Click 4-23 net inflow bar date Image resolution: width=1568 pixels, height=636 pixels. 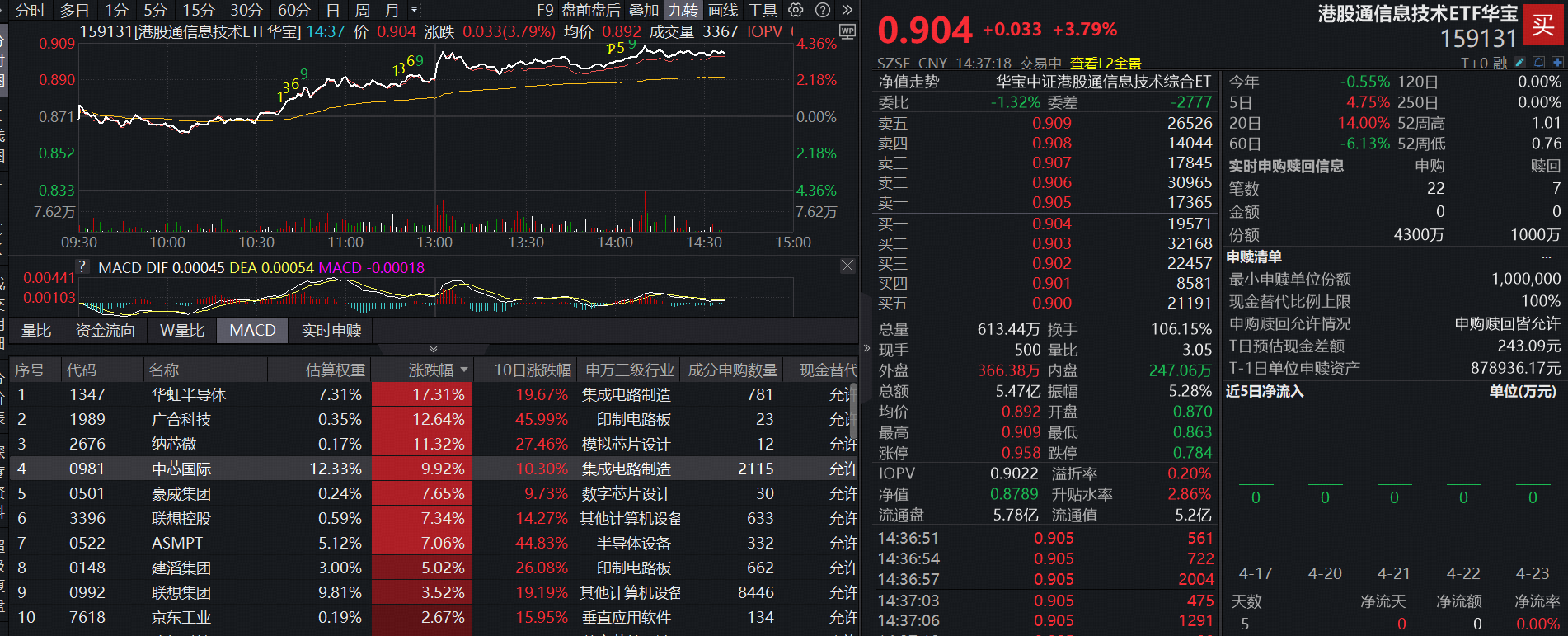pyautogui.click(x=1533, y=573)
